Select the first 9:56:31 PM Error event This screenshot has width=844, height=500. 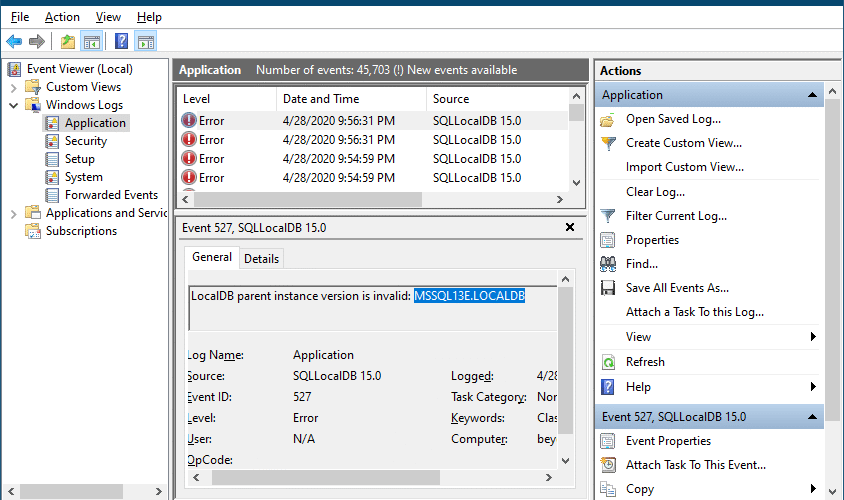372,121
